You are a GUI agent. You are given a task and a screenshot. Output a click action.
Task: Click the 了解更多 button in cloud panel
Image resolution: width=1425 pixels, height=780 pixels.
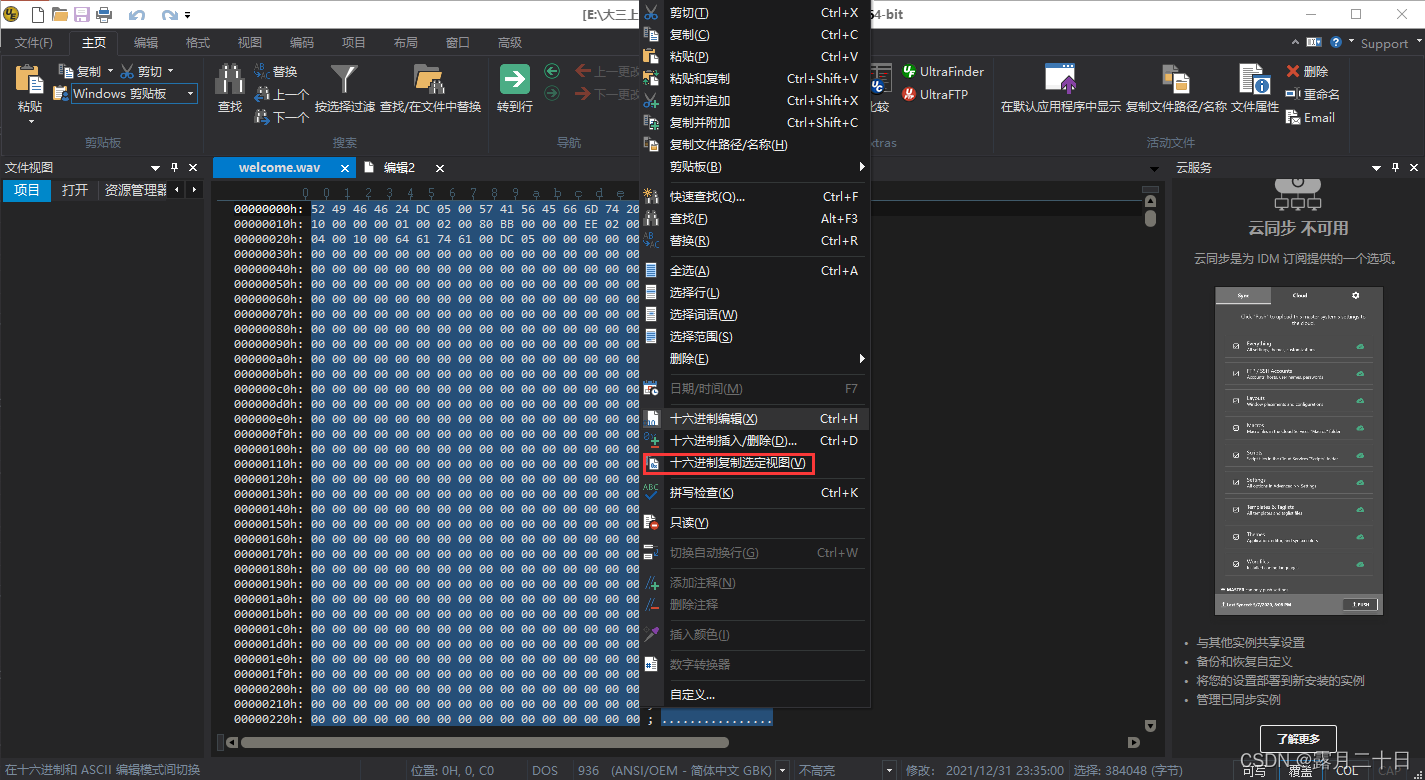(1298, 739)
